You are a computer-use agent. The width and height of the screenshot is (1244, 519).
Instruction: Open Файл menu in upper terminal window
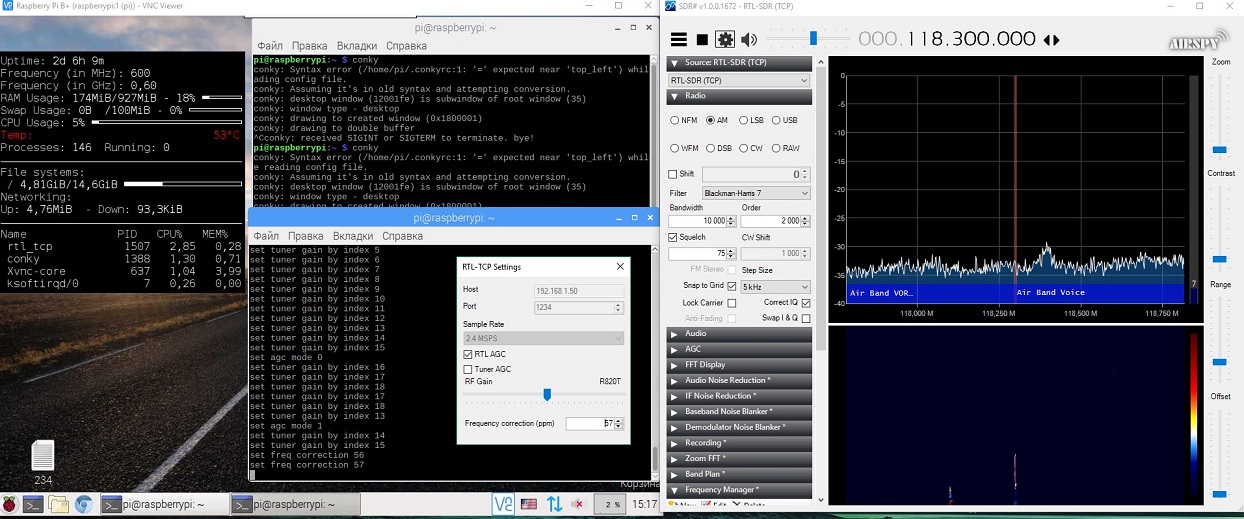[270, 46]
